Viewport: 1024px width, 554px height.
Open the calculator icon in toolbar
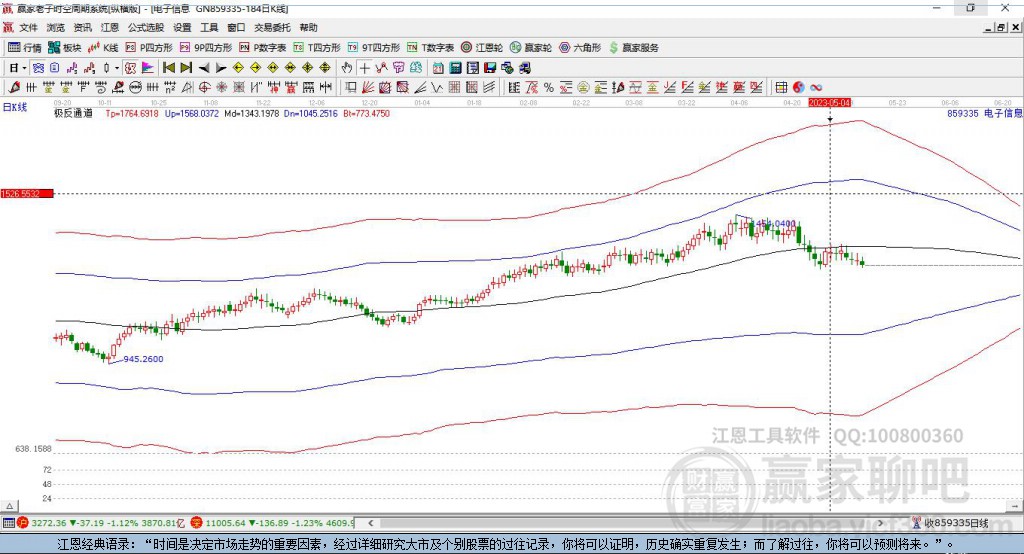click(x=456, y=68)
